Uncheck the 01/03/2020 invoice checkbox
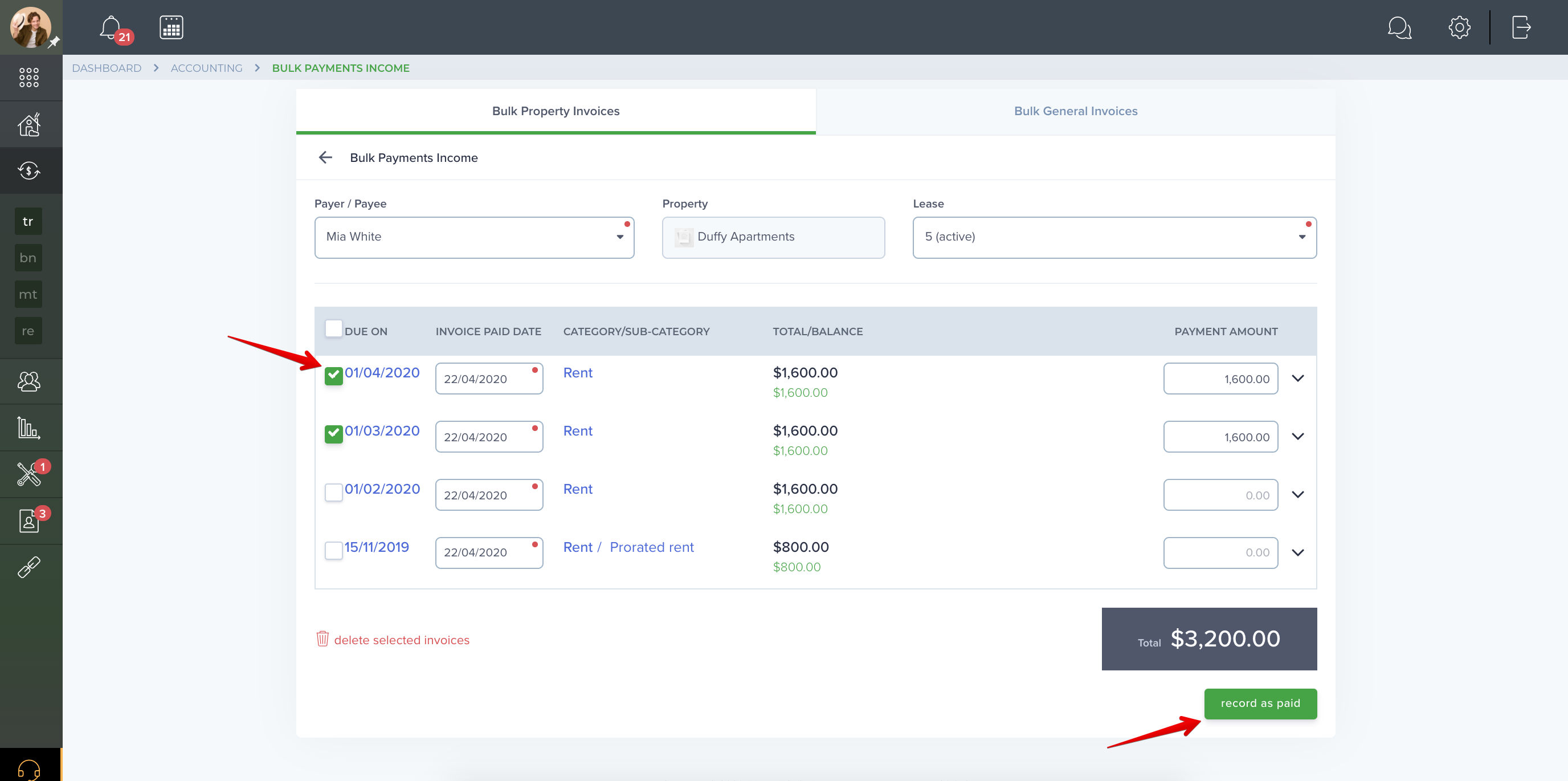 [333, 434]
